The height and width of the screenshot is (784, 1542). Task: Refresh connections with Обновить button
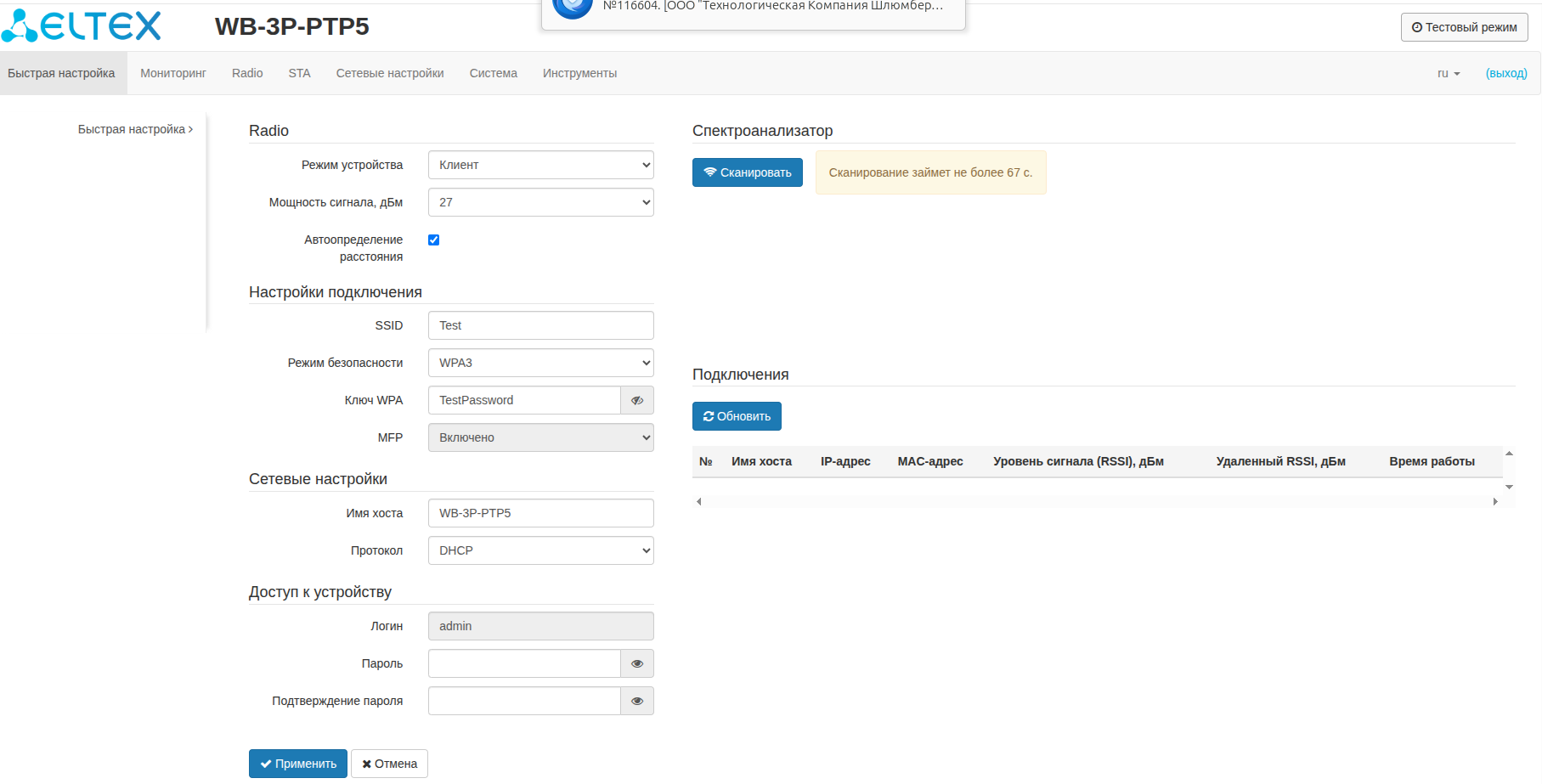(x=737, y=416)
